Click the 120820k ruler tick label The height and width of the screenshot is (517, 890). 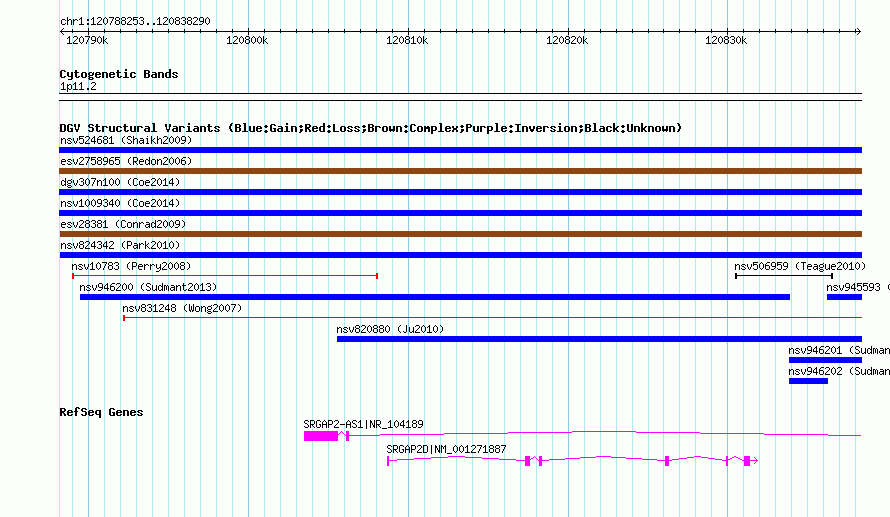[x=567, y=40]
